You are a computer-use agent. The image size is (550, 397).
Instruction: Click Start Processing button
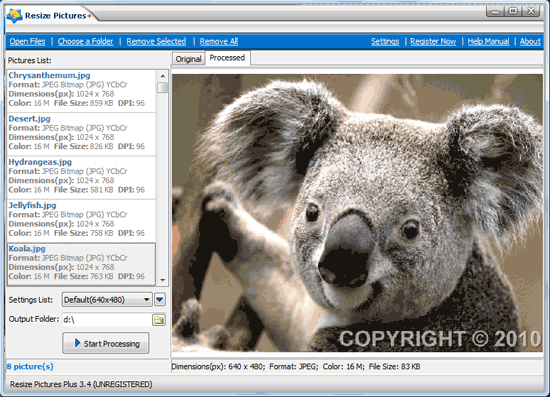(x=106, y=343)
